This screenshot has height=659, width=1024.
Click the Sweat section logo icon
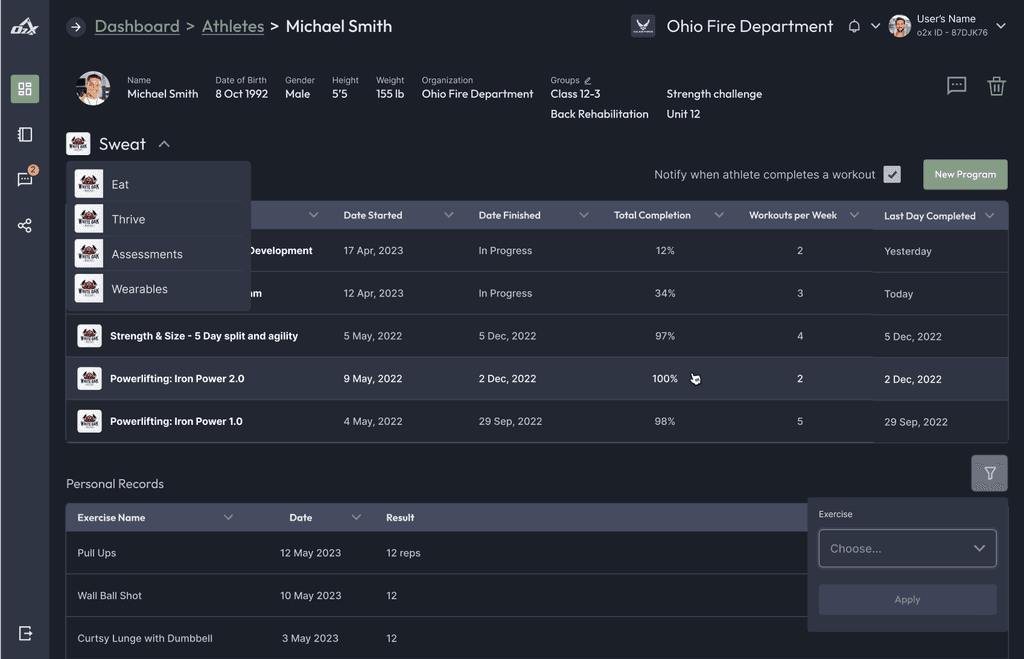(78, 144)
